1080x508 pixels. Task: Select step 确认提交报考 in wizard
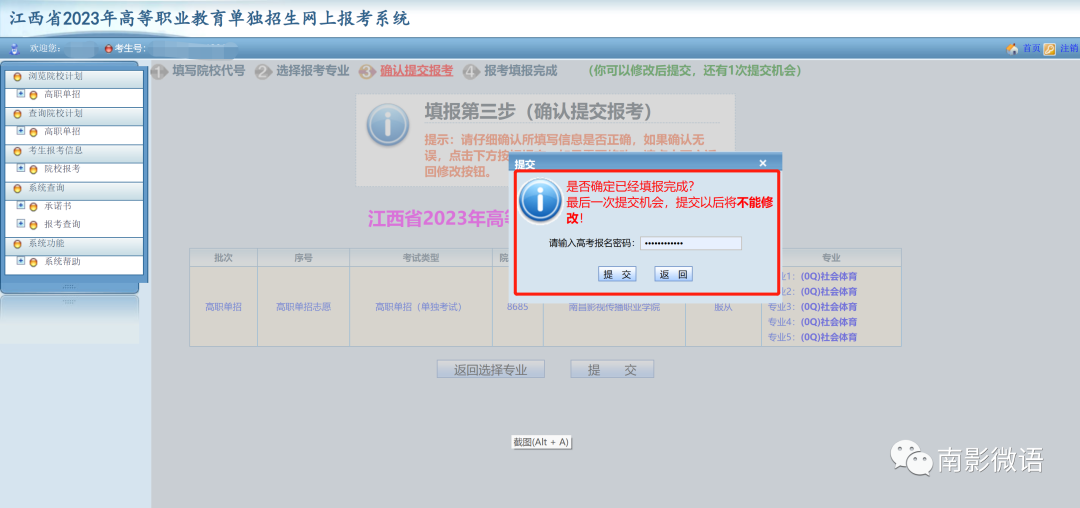tap(416, 71)
